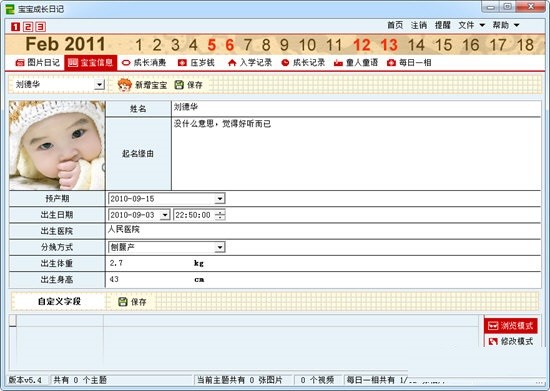Expand the 帮助 dropdown arrow
Viewport: 550px width, 391px height.
pyautogui.click(x=516, y=25)
